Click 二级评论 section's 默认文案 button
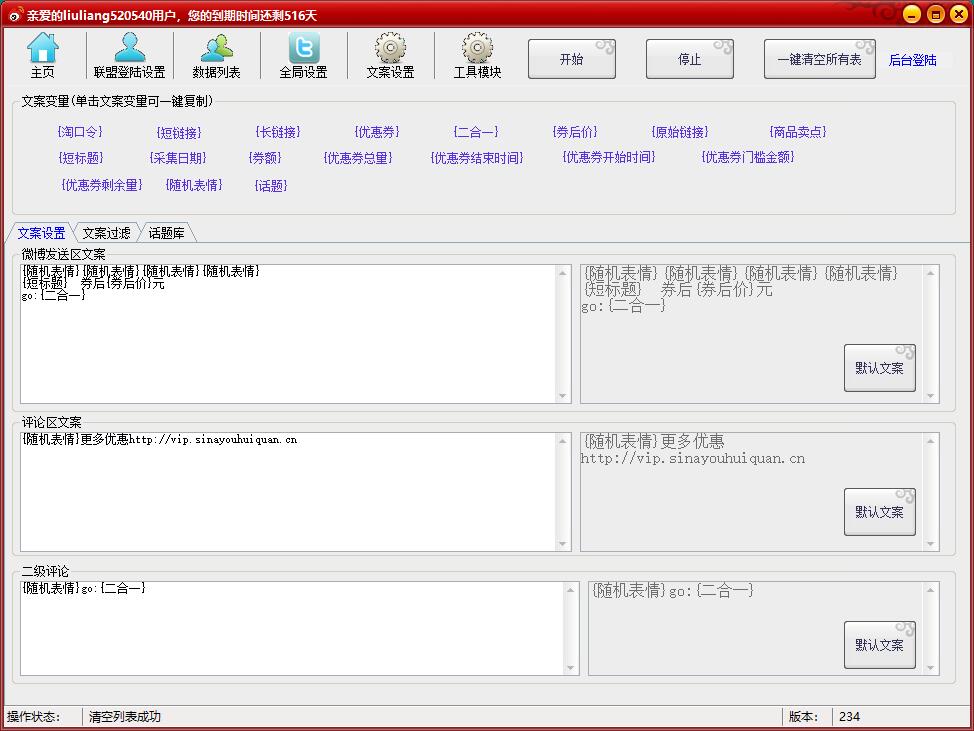974x731 pixels. pyautogui.click(x=880, y=645)
